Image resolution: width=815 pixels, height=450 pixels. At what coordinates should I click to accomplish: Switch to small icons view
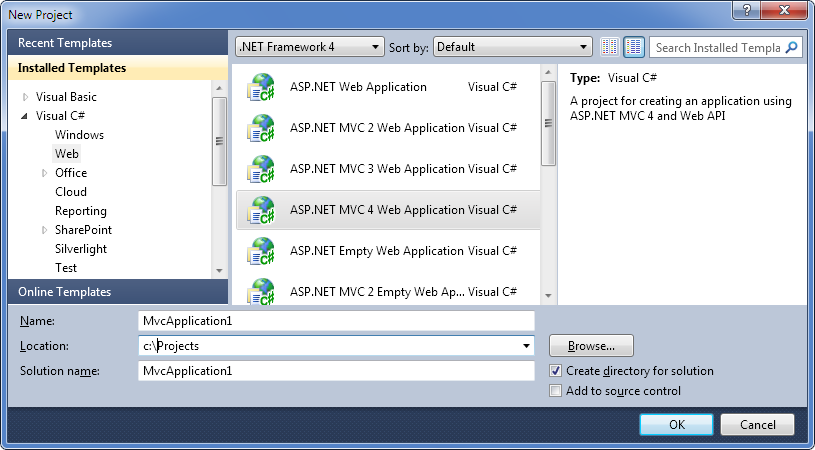point(610,47)
